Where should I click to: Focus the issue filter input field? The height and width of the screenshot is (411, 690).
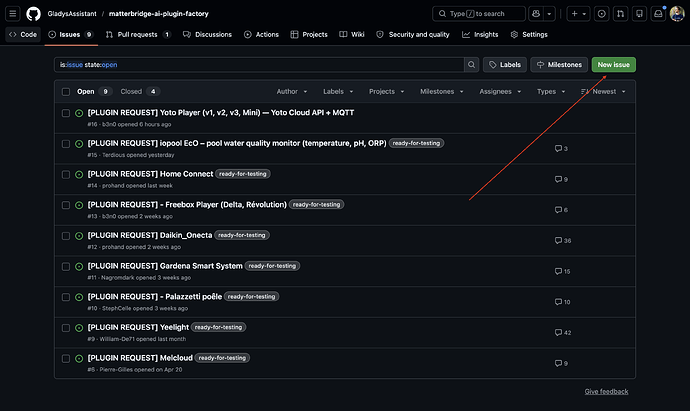pos(259,65)
